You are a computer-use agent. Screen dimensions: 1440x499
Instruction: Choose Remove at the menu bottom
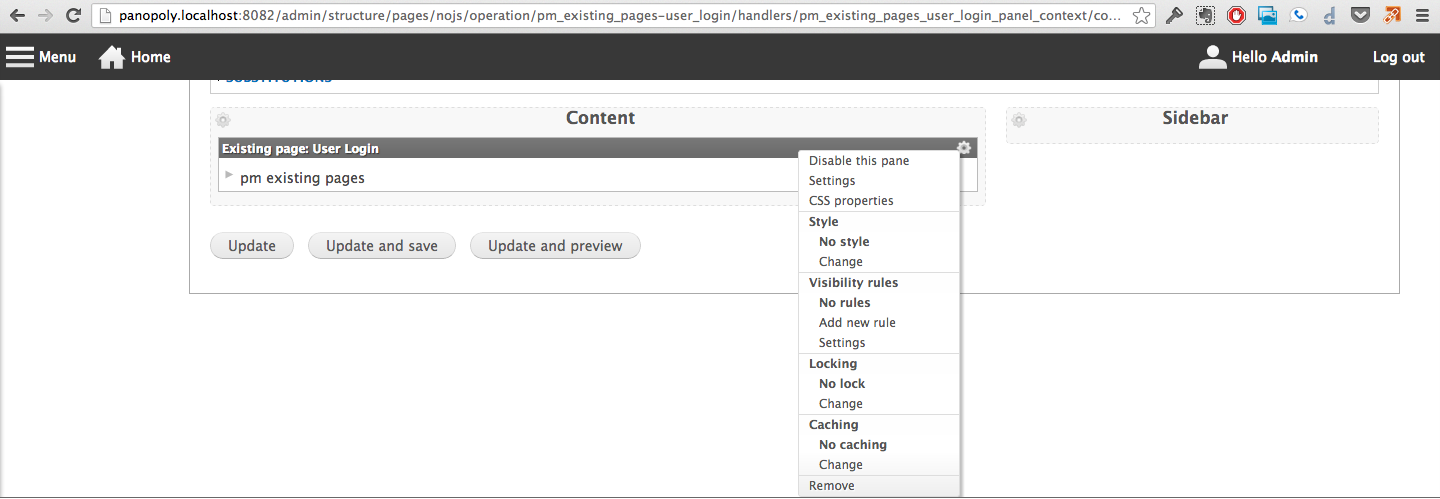point(832,486)
